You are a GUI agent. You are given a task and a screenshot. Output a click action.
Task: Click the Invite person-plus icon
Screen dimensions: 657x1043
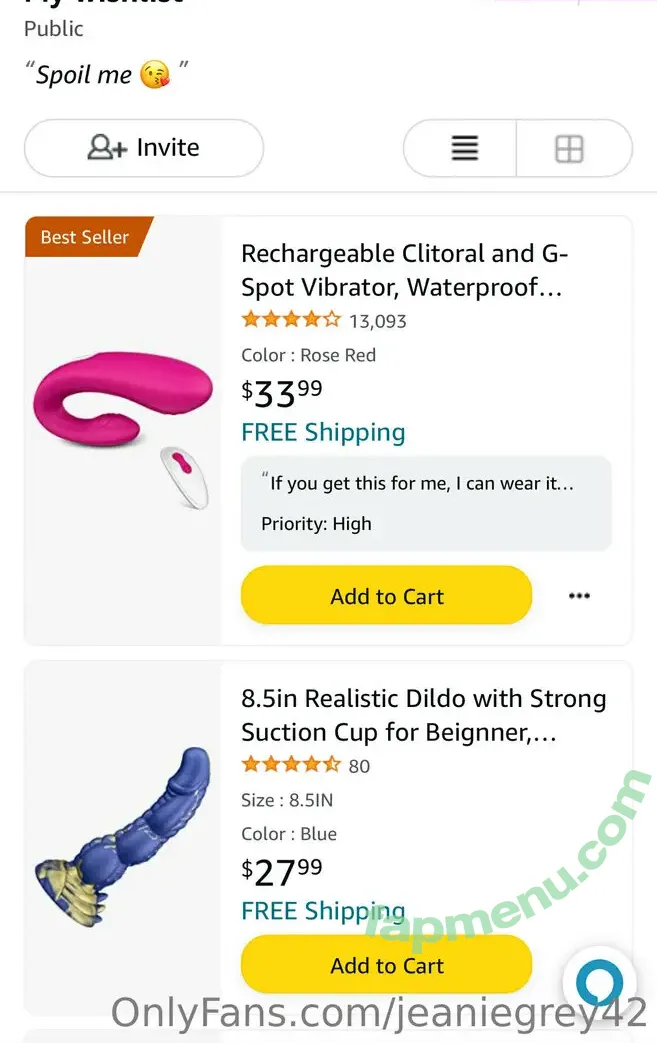click(107, 148)
